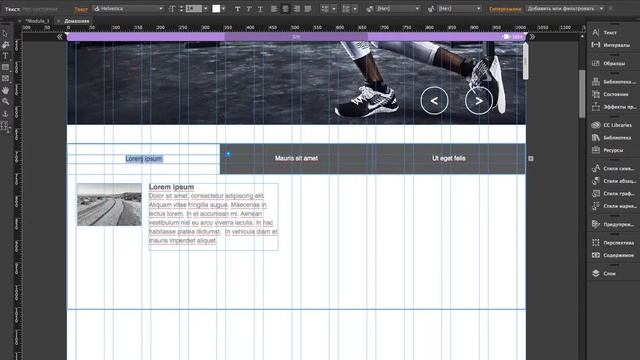
Task: Click the 320 breakpoint region on the purple bar
Action: click(296, 37)
